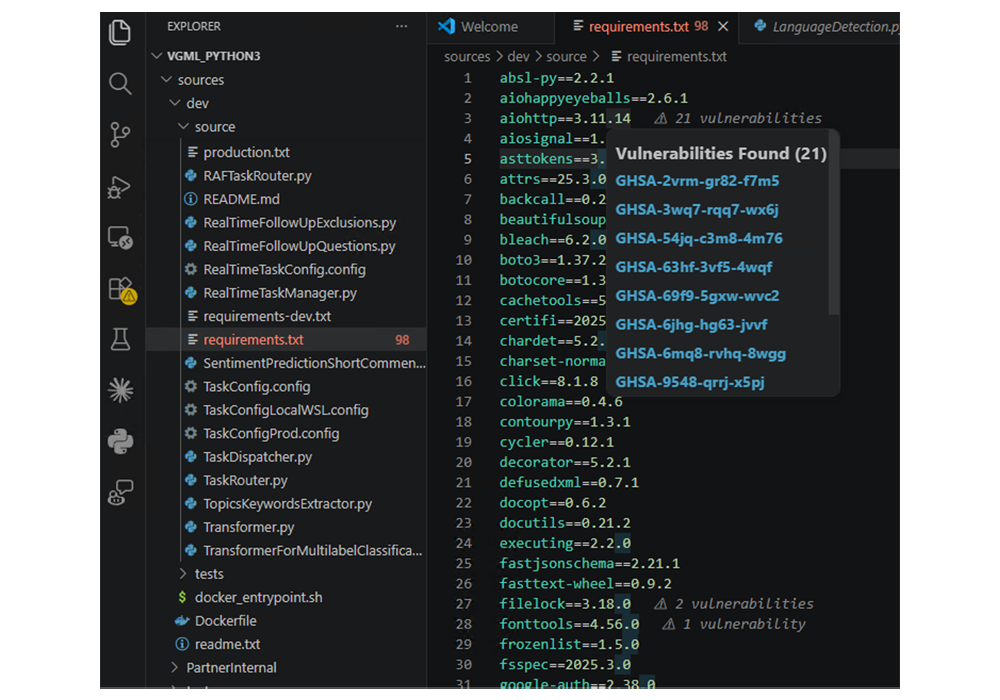Click 'dev' in the breadcrumb path
The image size is (1000, 700).
pos(518,57)
